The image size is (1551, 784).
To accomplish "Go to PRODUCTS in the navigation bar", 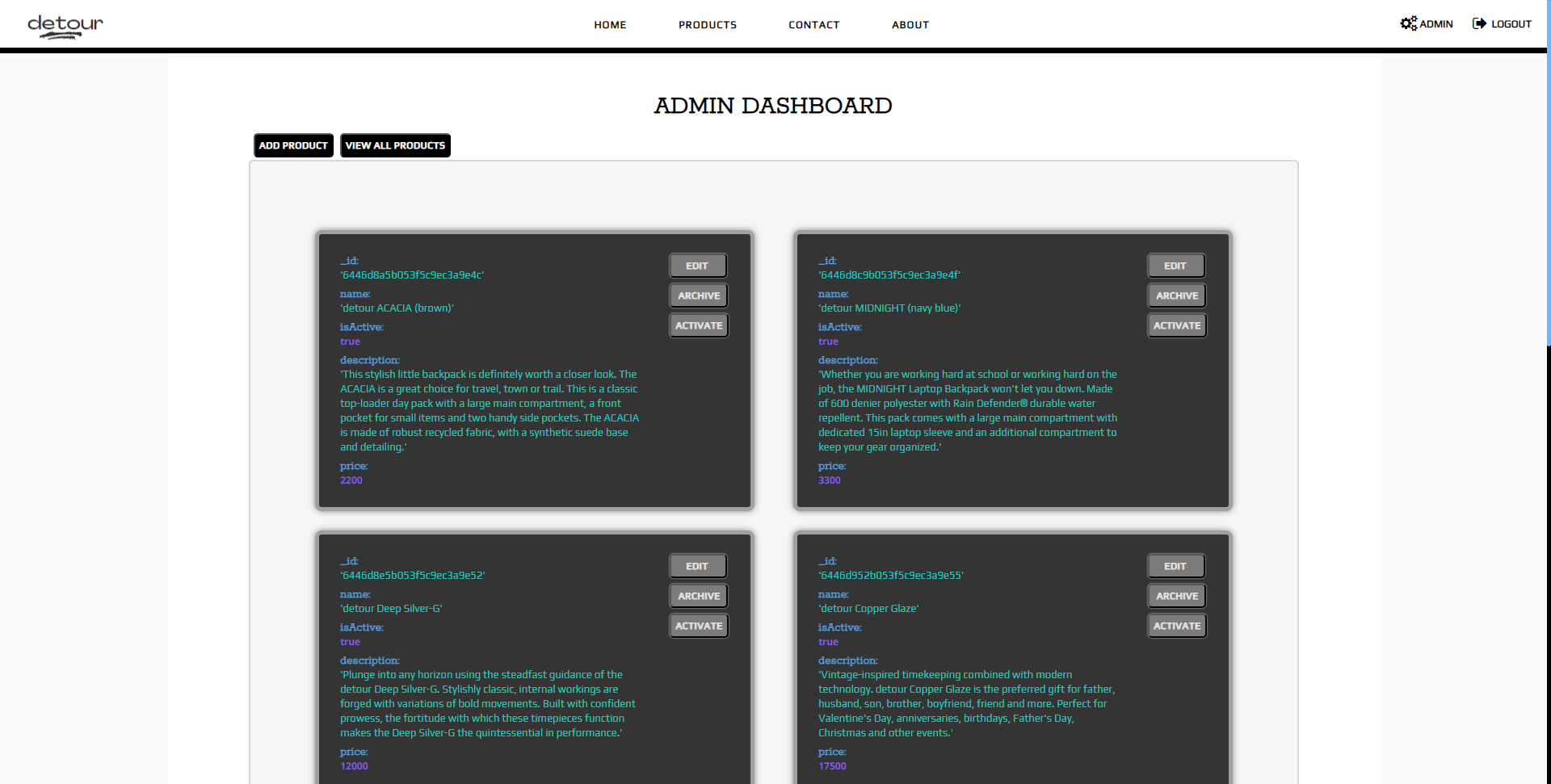I will click(708, 25).
